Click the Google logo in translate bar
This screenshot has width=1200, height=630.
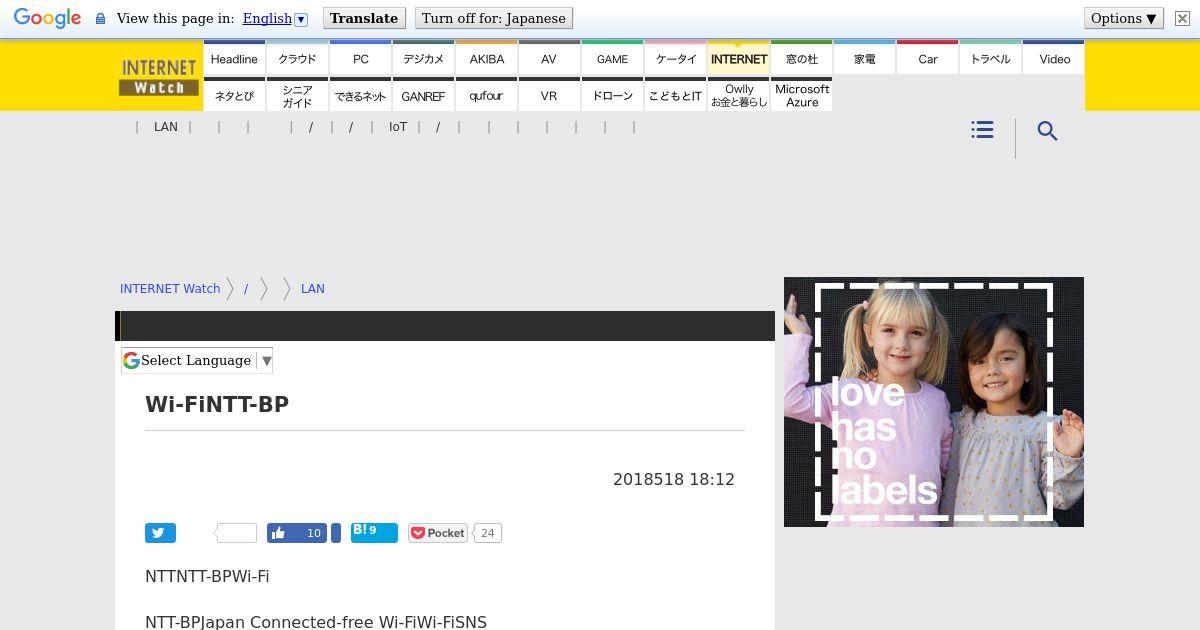47,19
